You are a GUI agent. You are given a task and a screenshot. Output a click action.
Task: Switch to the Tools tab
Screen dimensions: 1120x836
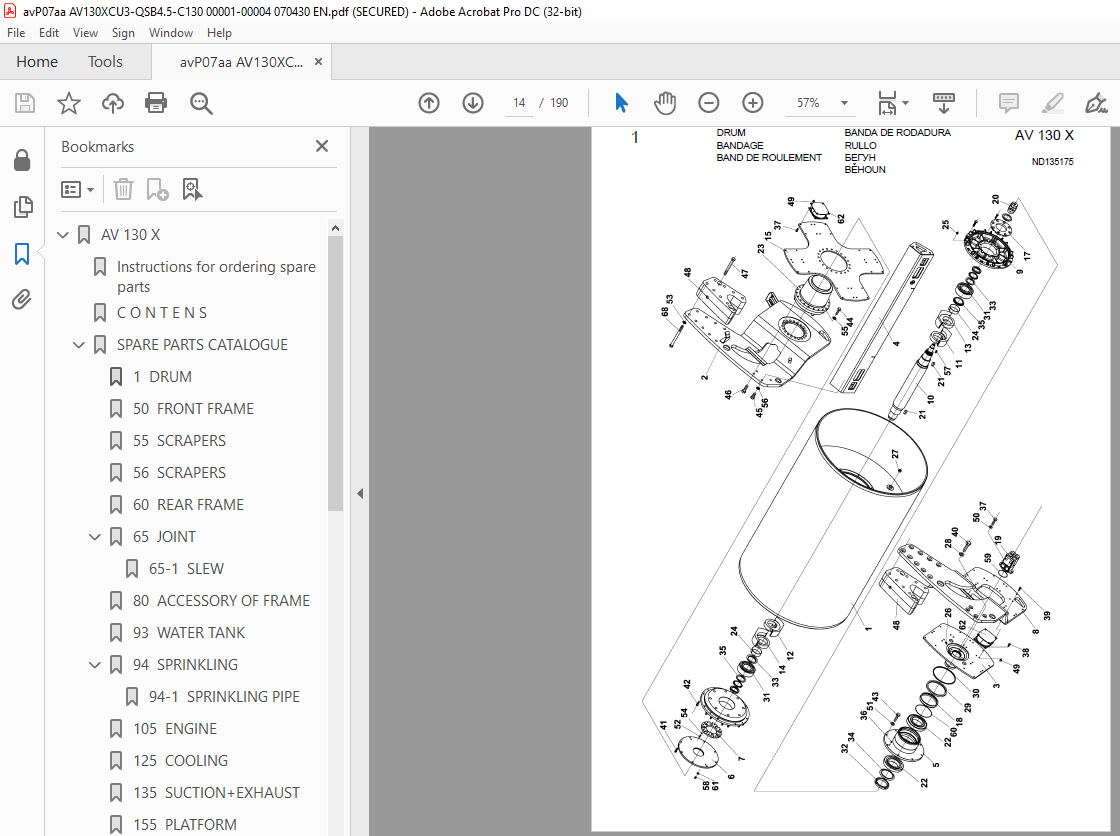[x=105, y=62]
